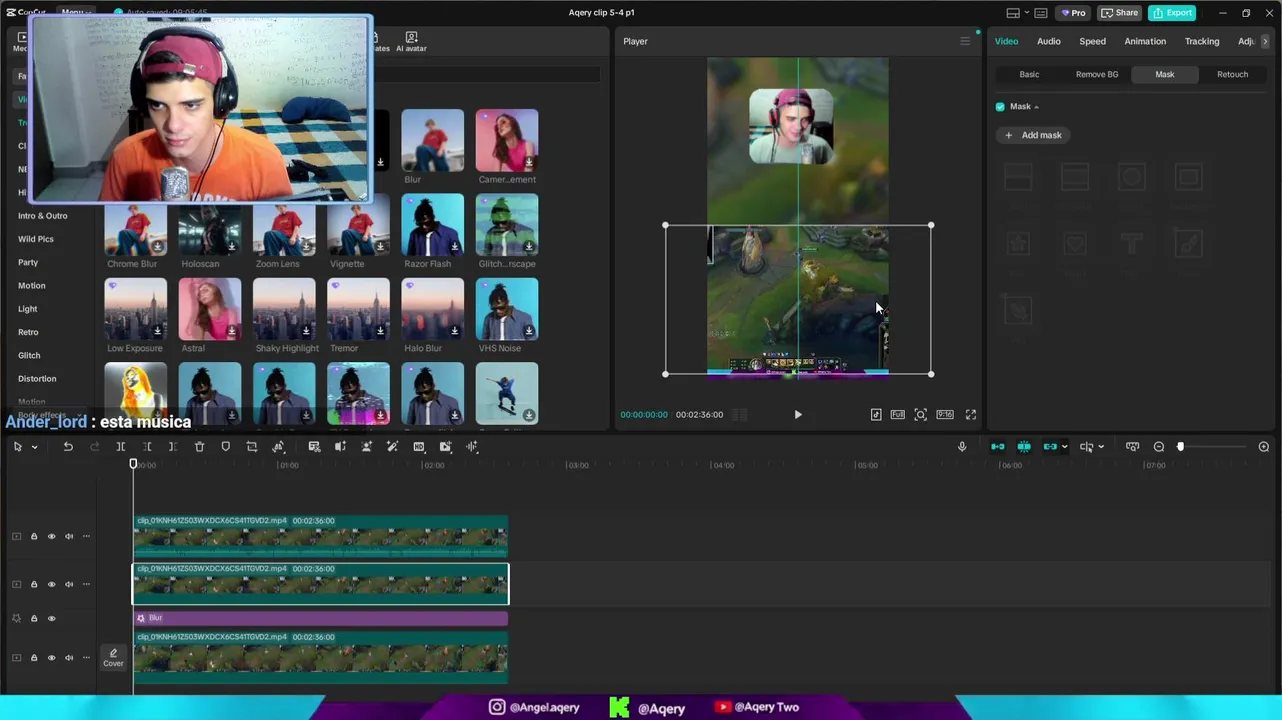
Task: Lock the Blur effect track
Action: pos(34,618)
